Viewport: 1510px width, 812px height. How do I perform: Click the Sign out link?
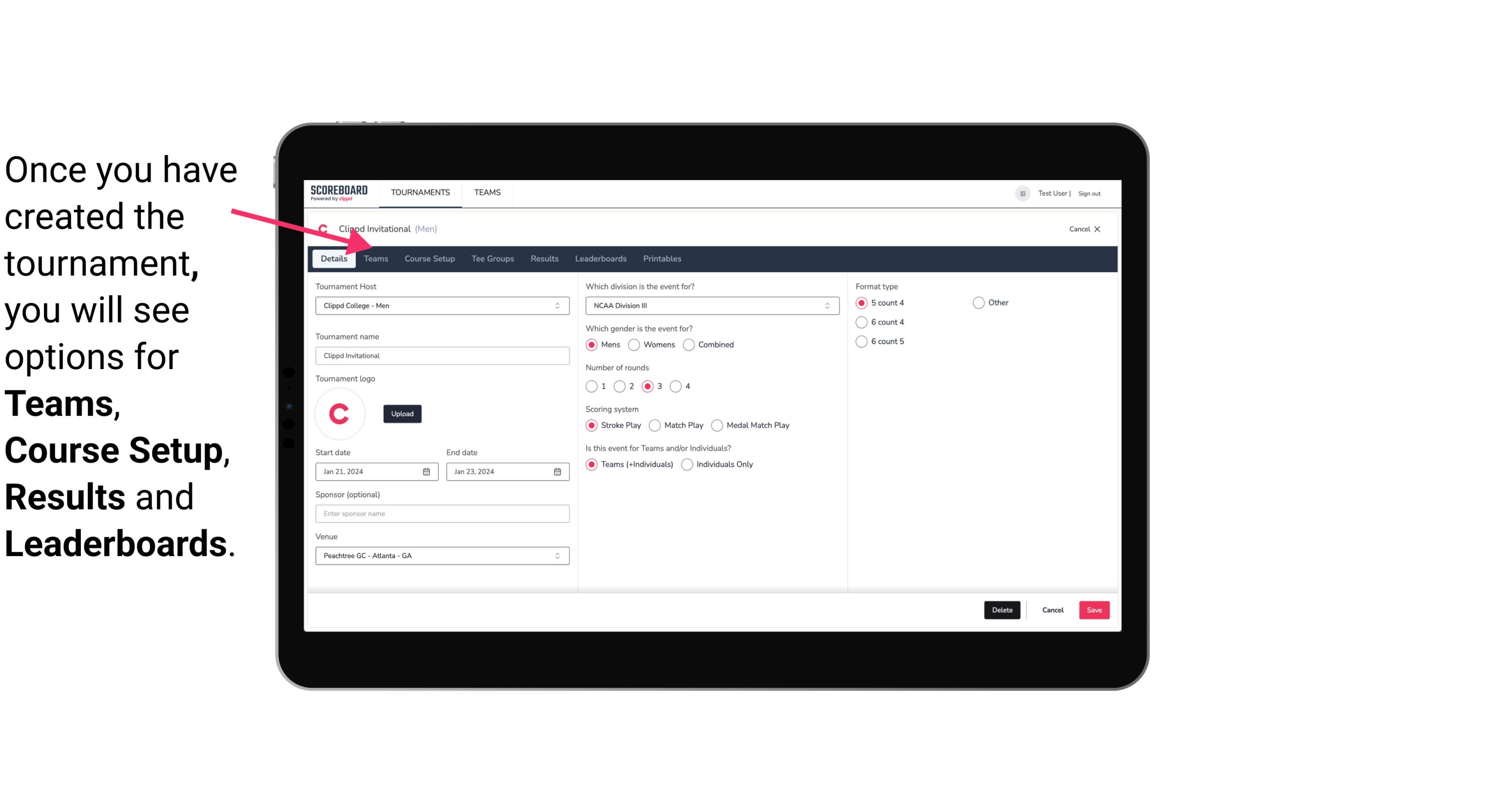pos(1092,193)
